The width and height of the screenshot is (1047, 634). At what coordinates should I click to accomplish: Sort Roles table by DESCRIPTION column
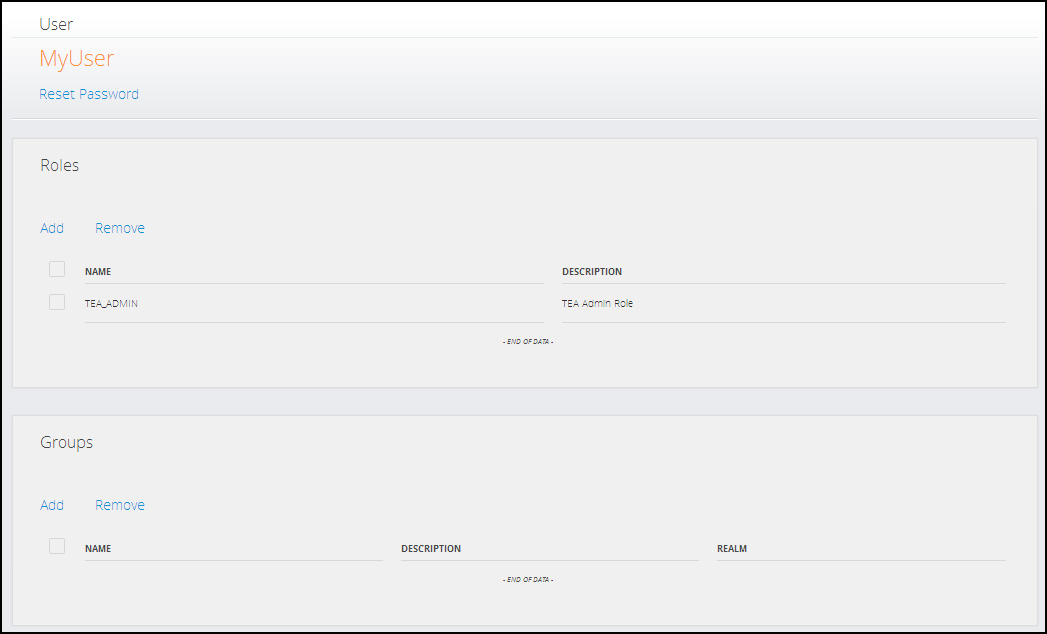[x=592, y=272]
